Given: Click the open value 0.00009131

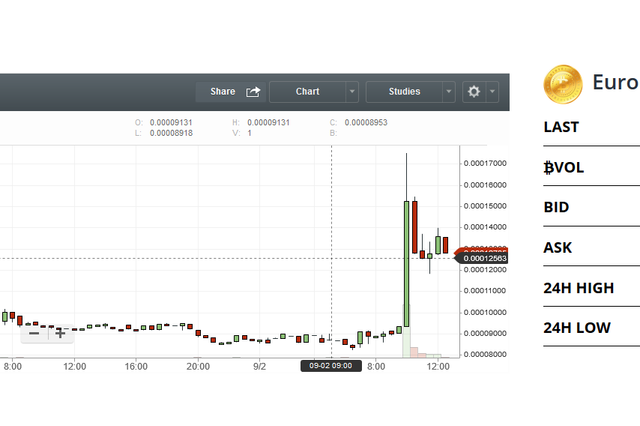Looking at the screenshot, I should pos(171,122).
